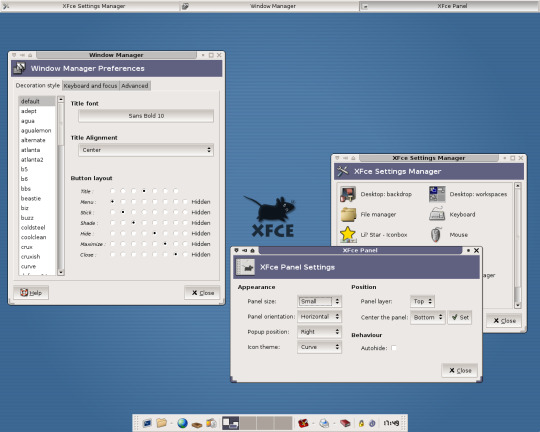Select Hidden radio for Menu button
The width and height of the screenshot is (540, 432).
click(185, 202)
